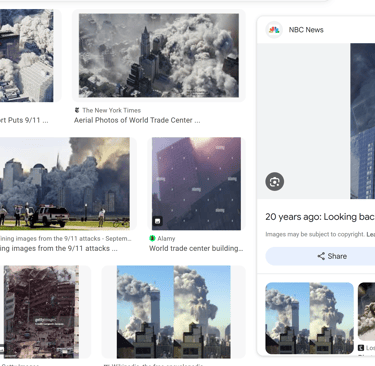This screenshot has width=375, height=366.
Task: Open aerial dust cloud thumbnail ending 'Puts 9/11 ...'
Action: click(26, 55)
